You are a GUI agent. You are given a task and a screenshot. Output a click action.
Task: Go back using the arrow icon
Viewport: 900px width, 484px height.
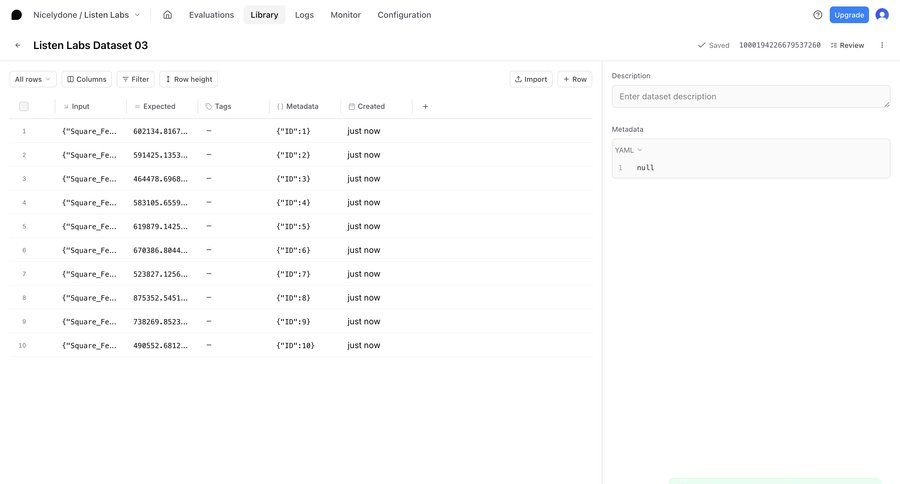18,45
